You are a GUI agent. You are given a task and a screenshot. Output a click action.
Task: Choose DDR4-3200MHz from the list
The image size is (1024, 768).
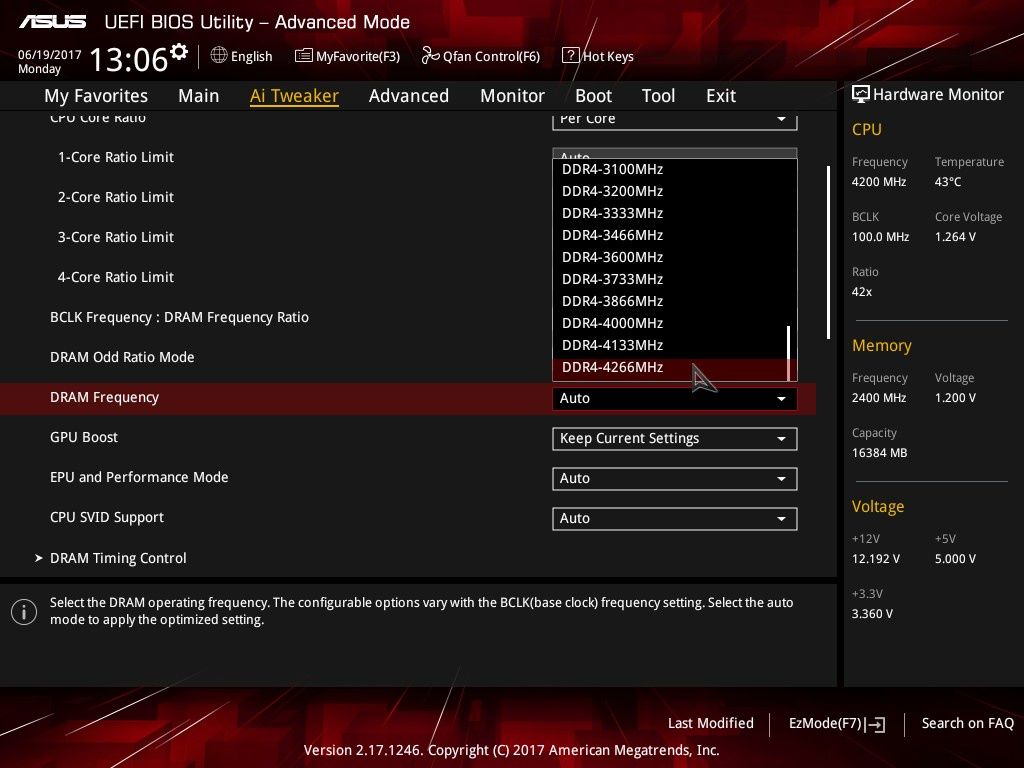670,191
